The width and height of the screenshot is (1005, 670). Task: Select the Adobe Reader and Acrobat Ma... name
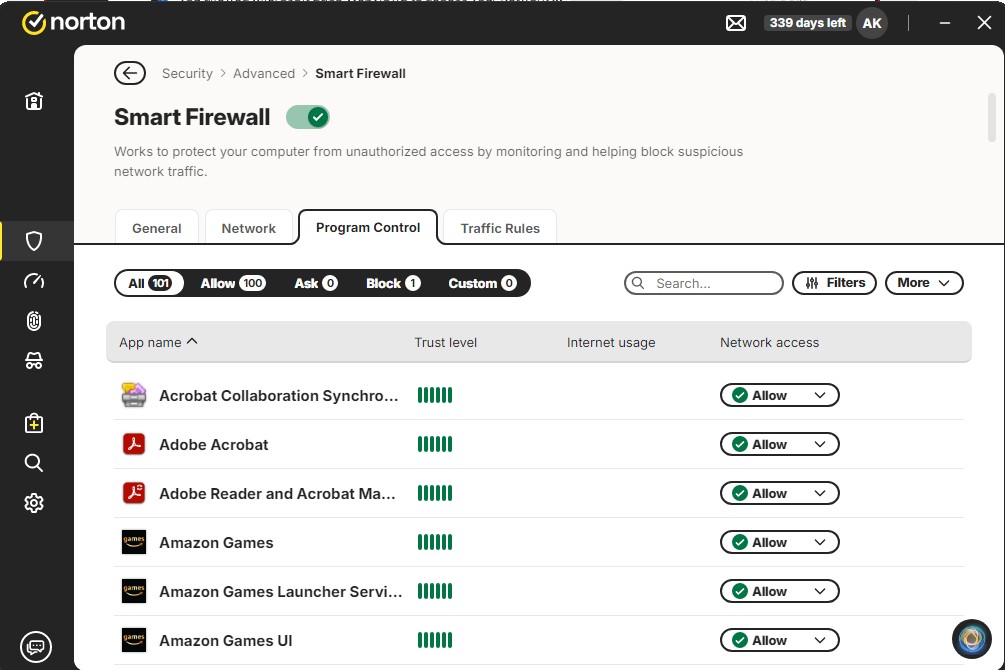click(278, 494)
